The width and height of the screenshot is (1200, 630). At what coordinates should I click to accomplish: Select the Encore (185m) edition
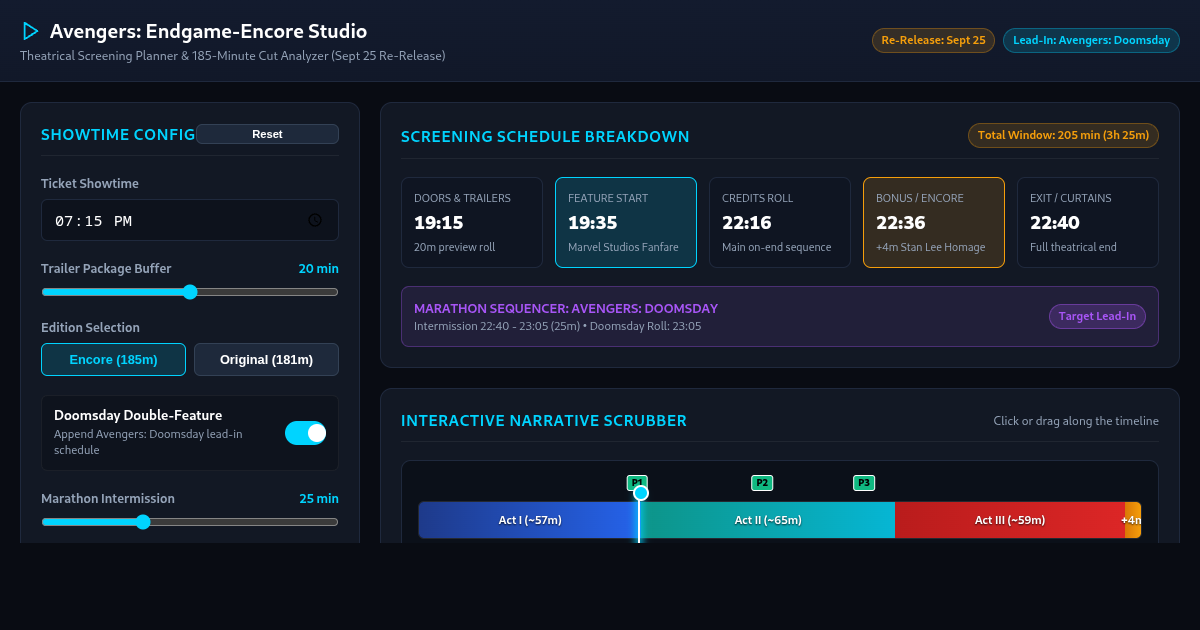coord(113,359)
